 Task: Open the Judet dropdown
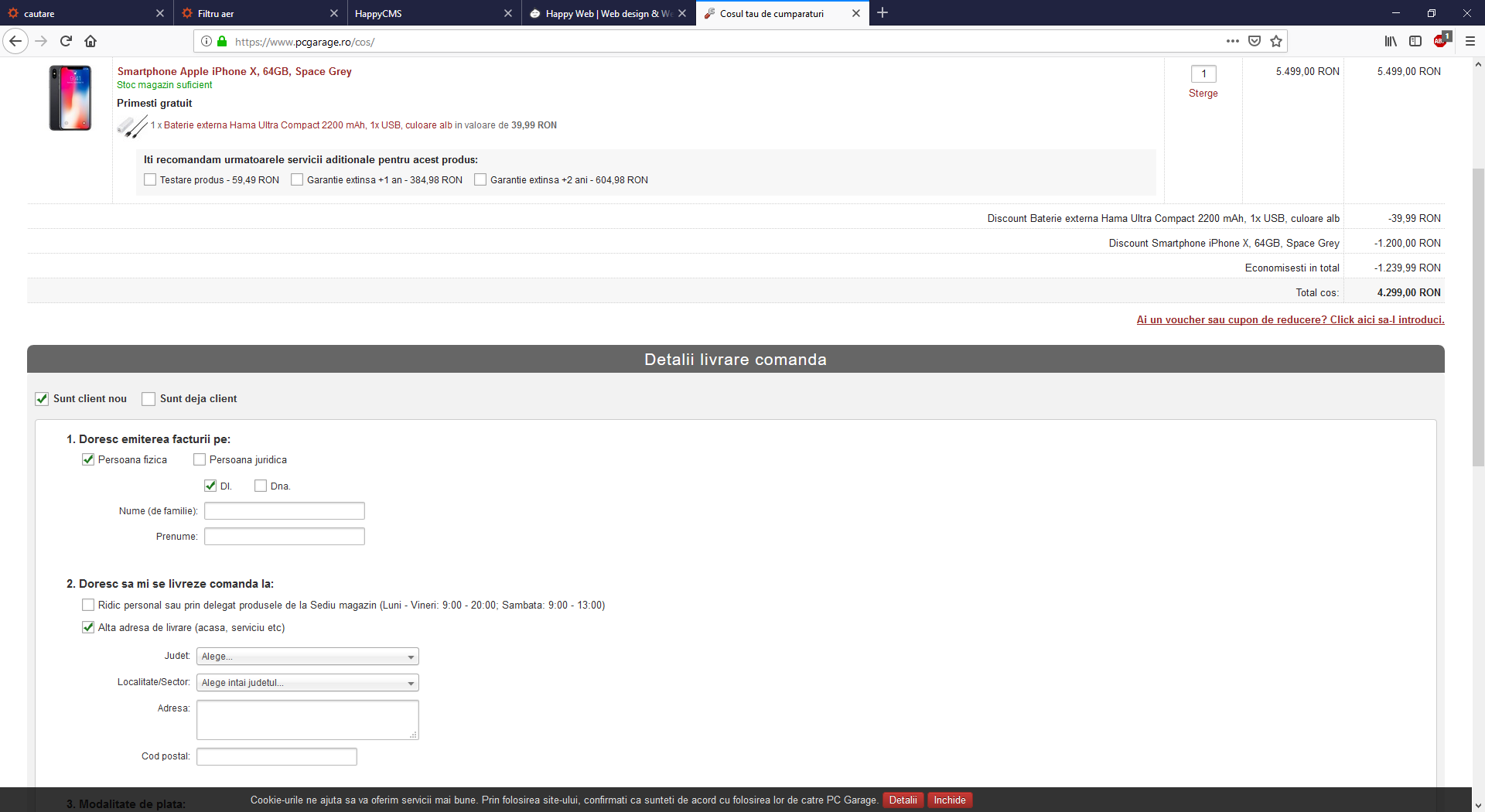click(308, 657)
